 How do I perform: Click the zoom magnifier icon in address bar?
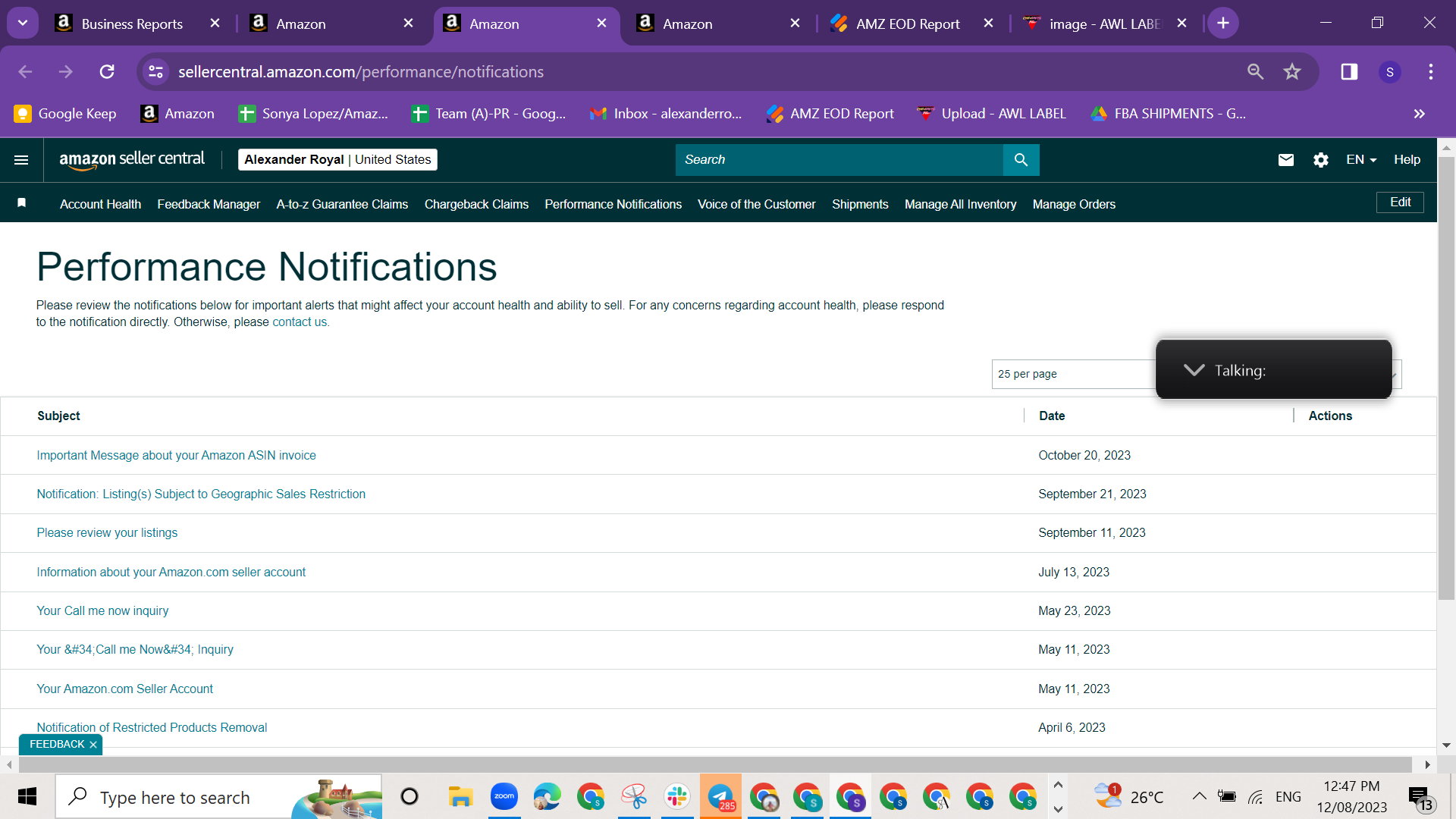(1255, 72)
